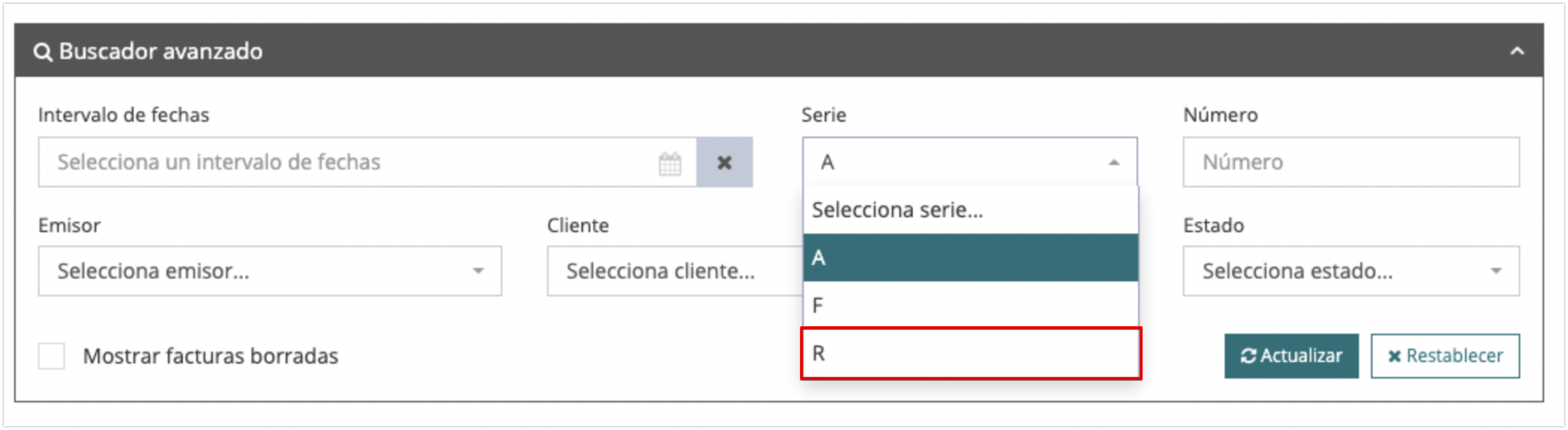Click the search magnifier icon in header
This screenshot has height=430, width=1568.
[43, 52]
